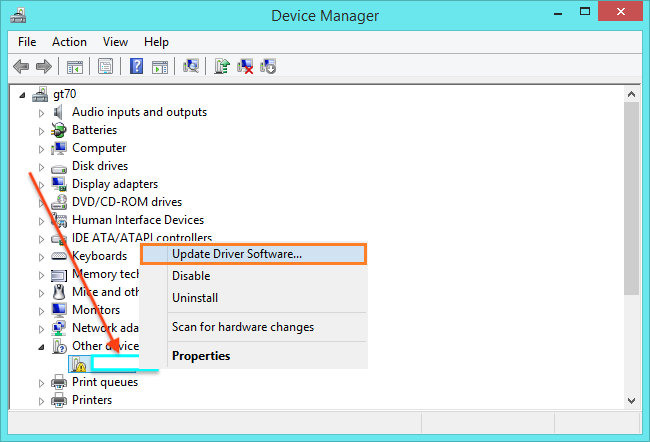This screenshot has width=650, height=442.
Task: Choose Scan for hardware changes menu entry
Action: click(253, 327)
